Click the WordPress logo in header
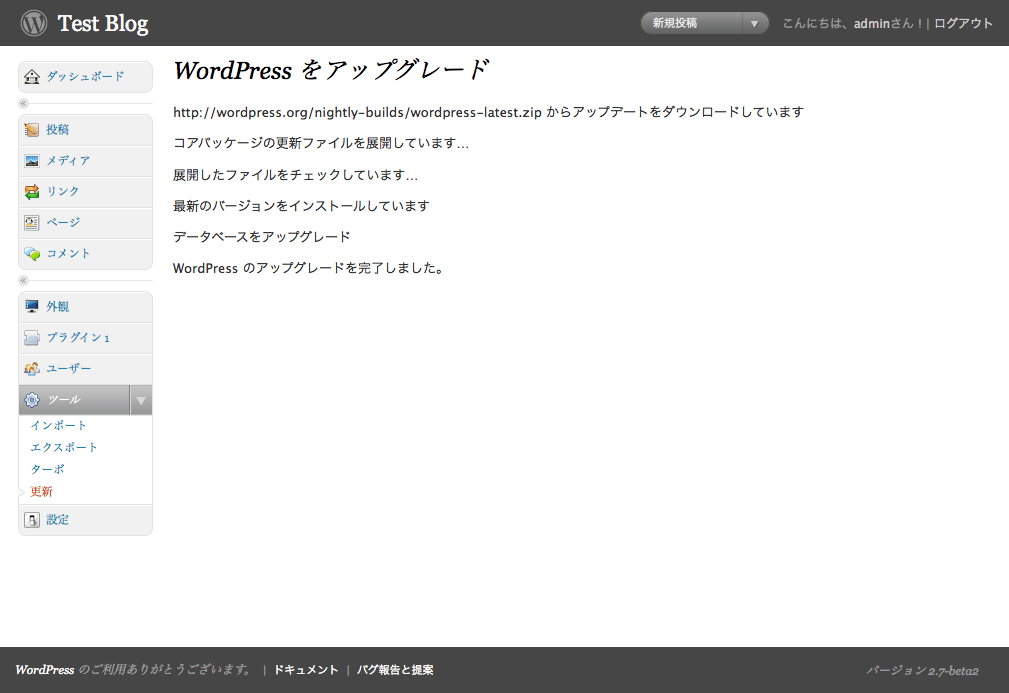This screenshot has height=693, width=1009. pyautogui.click(x=33, y=23)
